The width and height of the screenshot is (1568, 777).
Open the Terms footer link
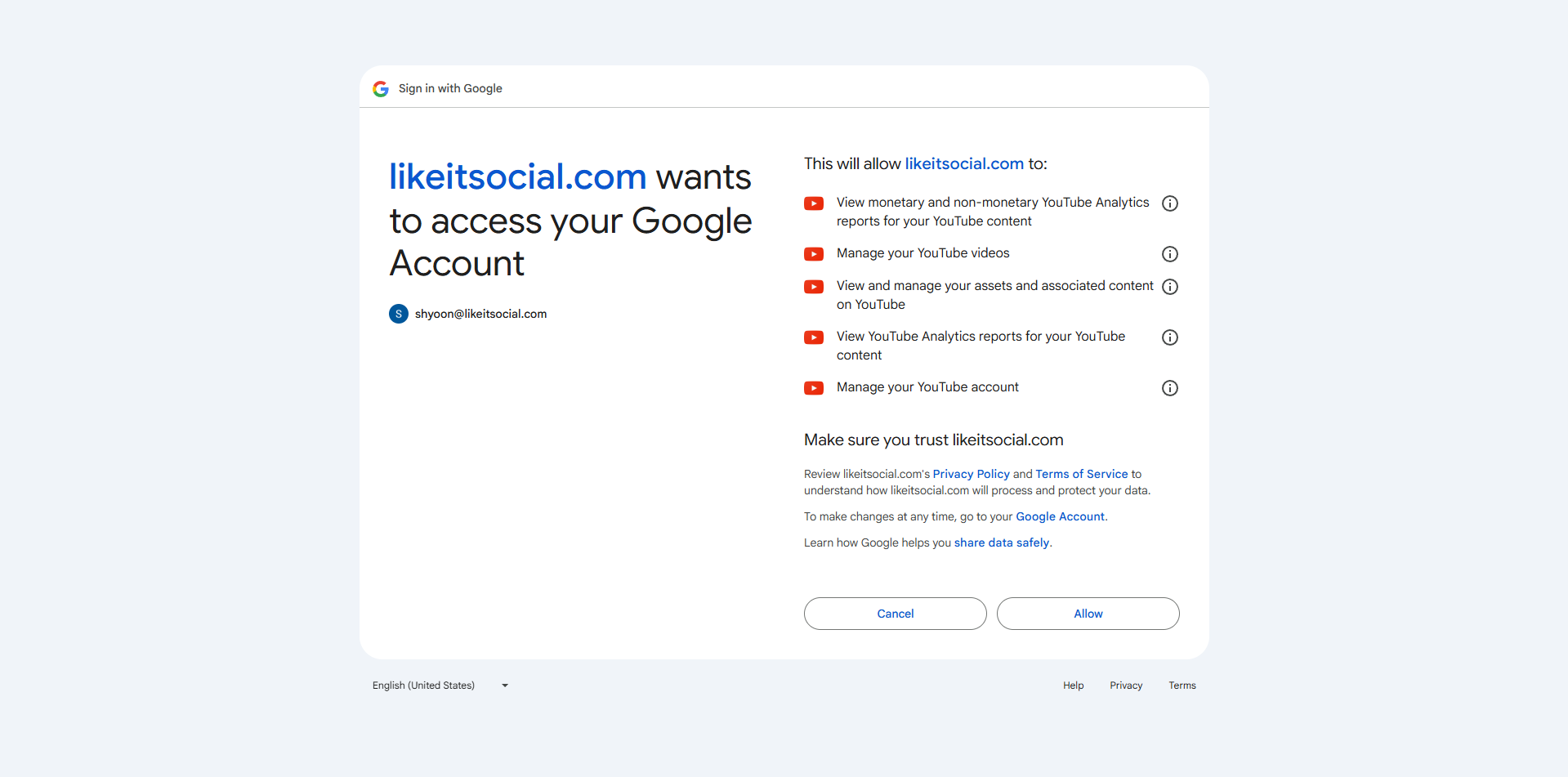tap(1182, 685)
